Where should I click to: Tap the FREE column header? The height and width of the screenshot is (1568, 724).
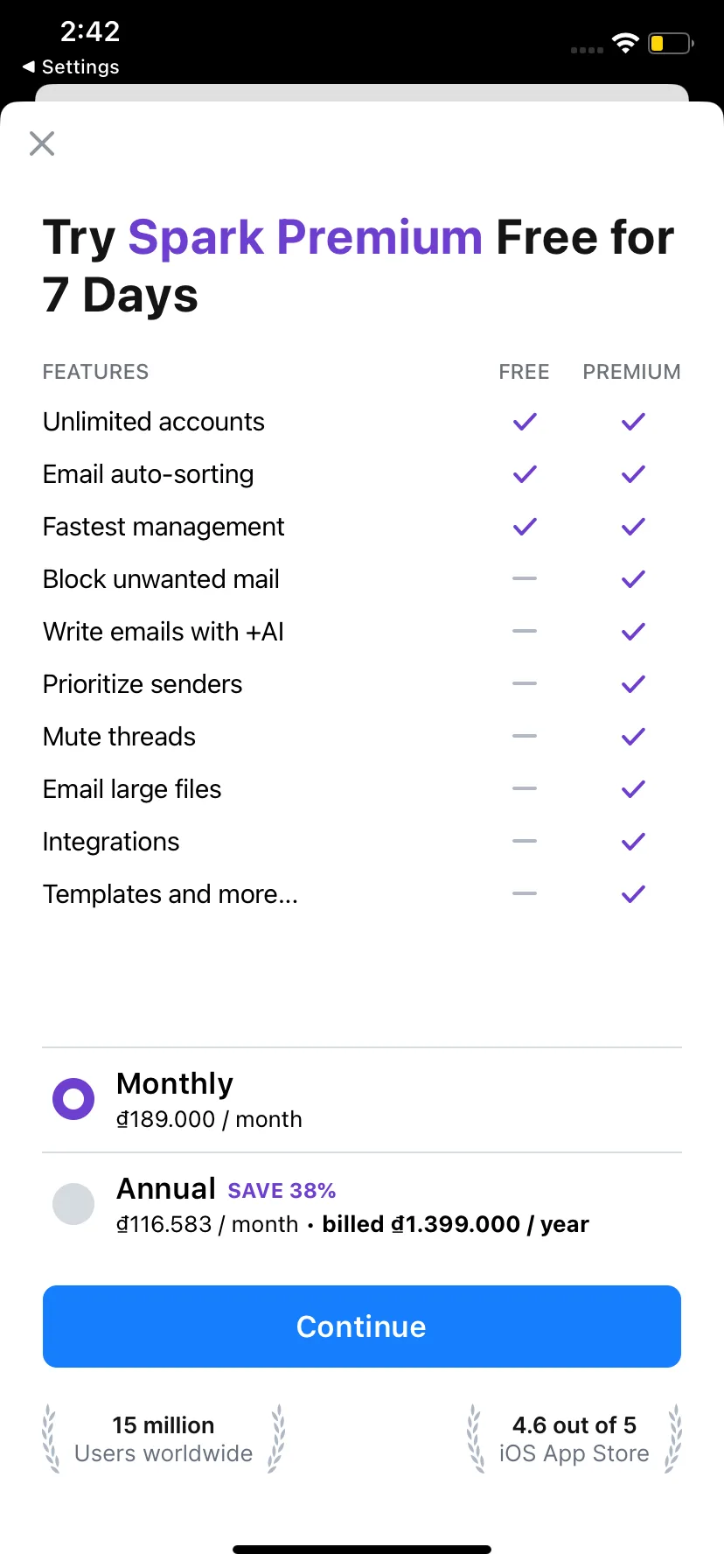pos(524,372)
